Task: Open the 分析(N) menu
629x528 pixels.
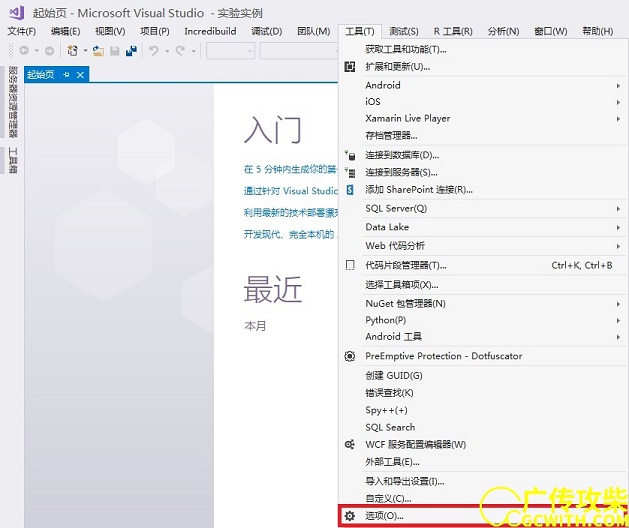Action: (x=503, y=31)
